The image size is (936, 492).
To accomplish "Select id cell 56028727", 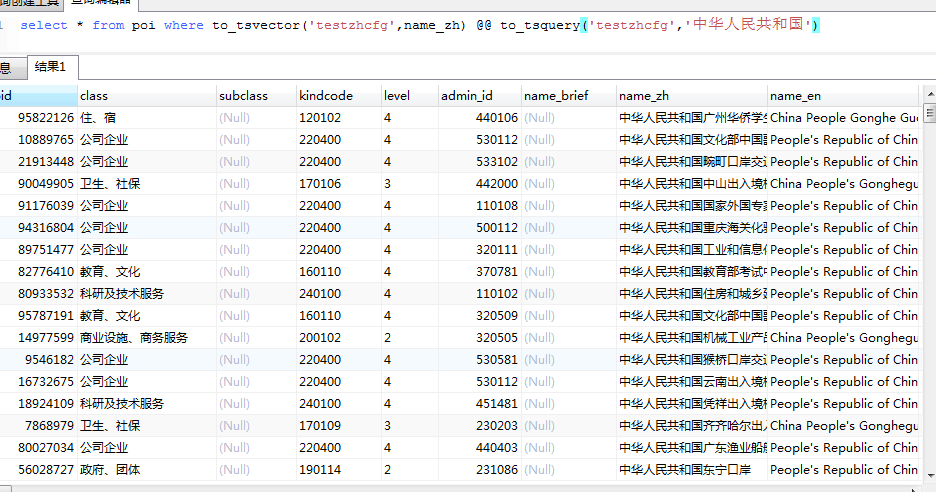I will 38,470.
